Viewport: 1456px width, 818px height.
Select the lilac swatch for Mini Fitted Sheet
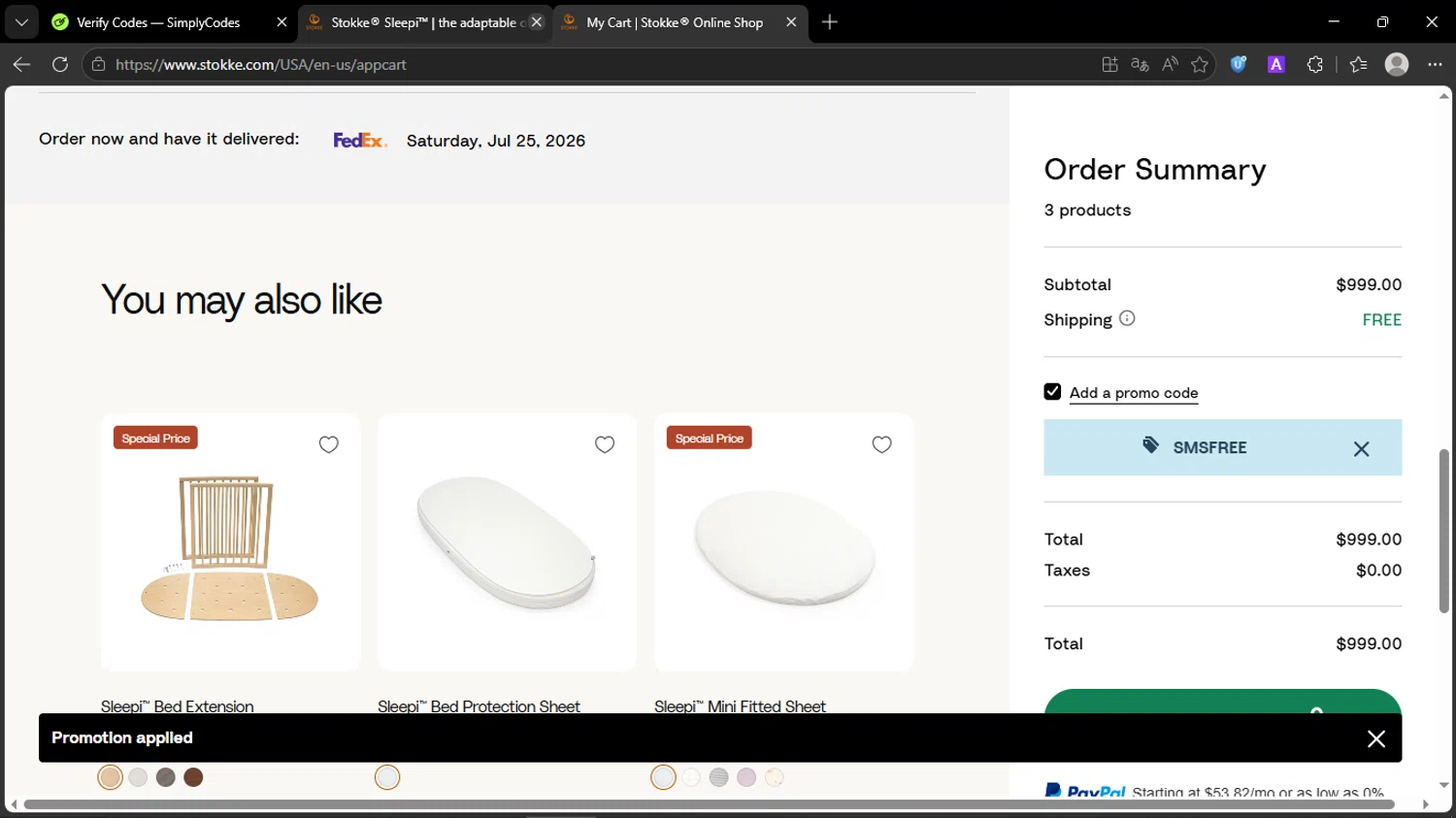[746, 777]
